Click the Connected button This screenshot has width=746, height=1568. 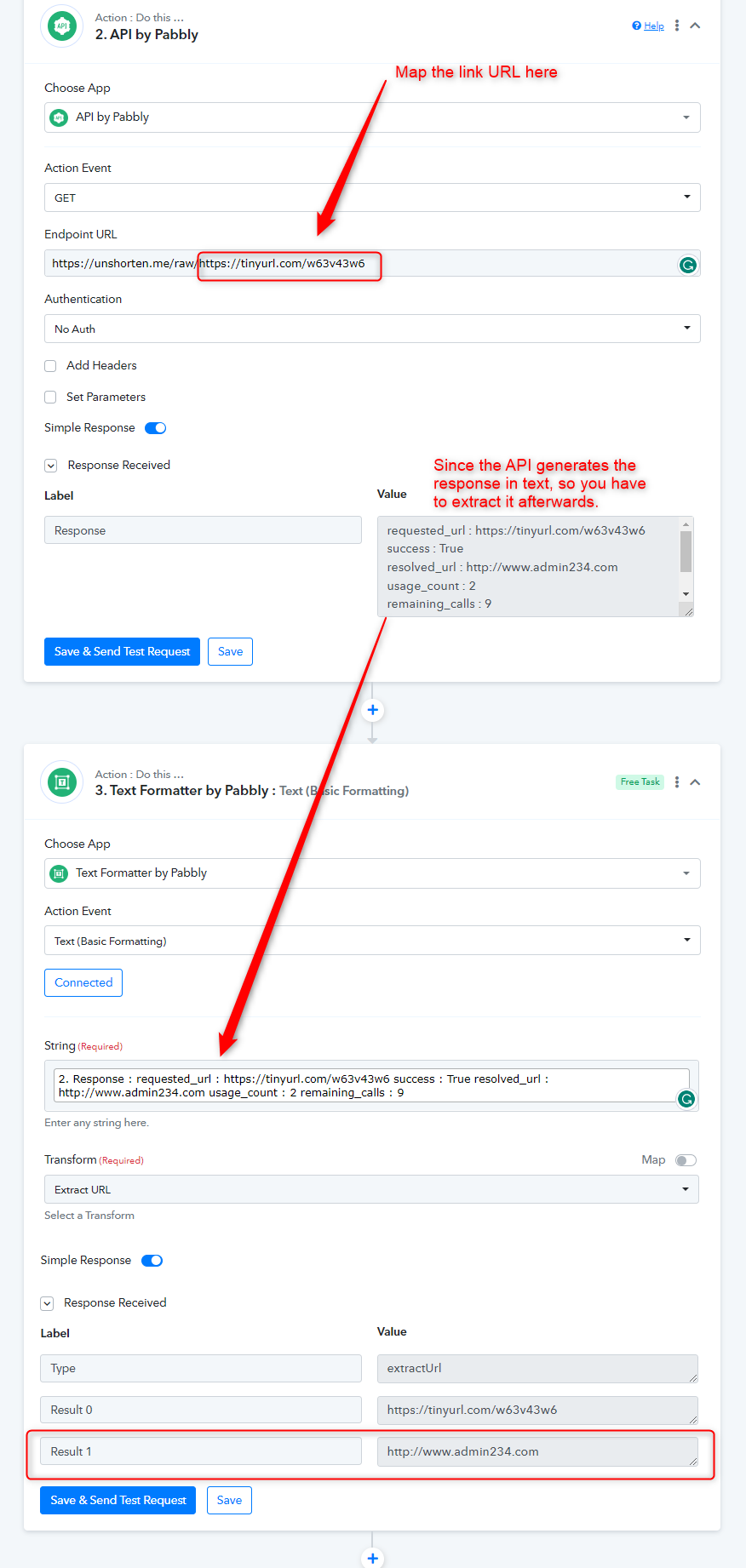tap(83, 982)
